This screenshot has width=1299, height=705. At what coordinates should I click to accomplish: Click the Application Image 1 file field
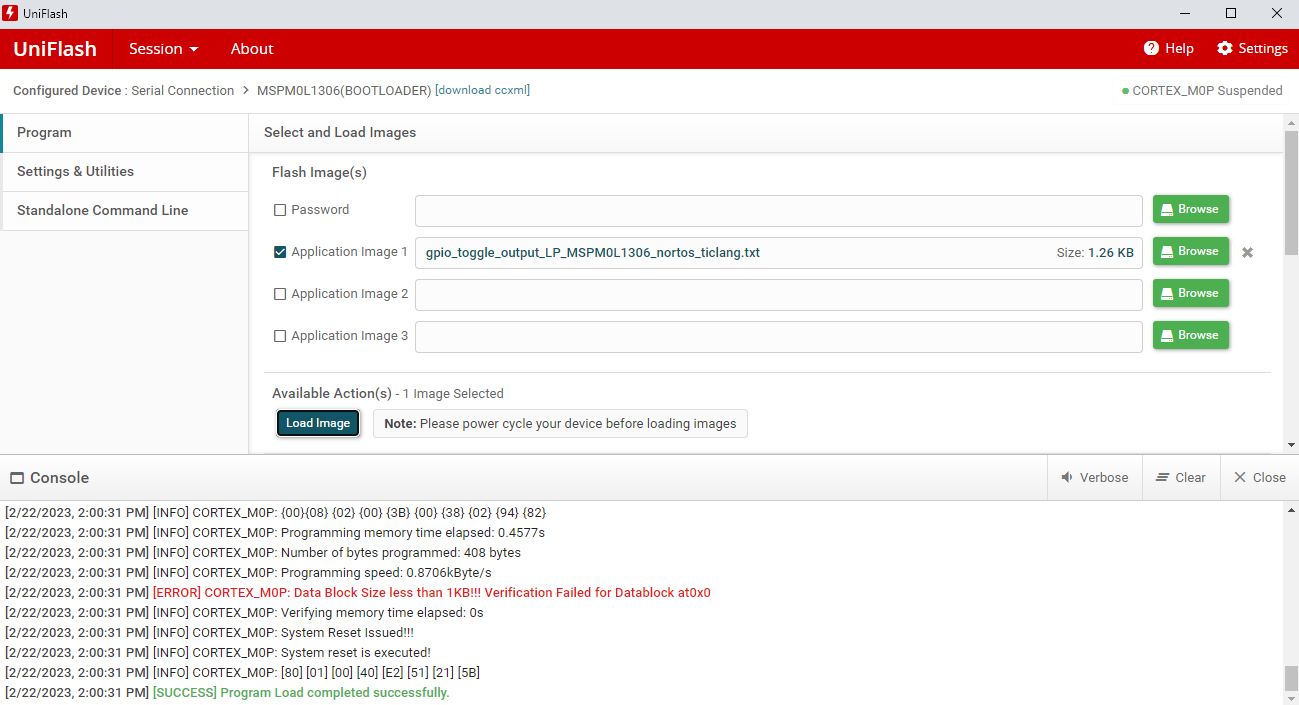[778, 253]
